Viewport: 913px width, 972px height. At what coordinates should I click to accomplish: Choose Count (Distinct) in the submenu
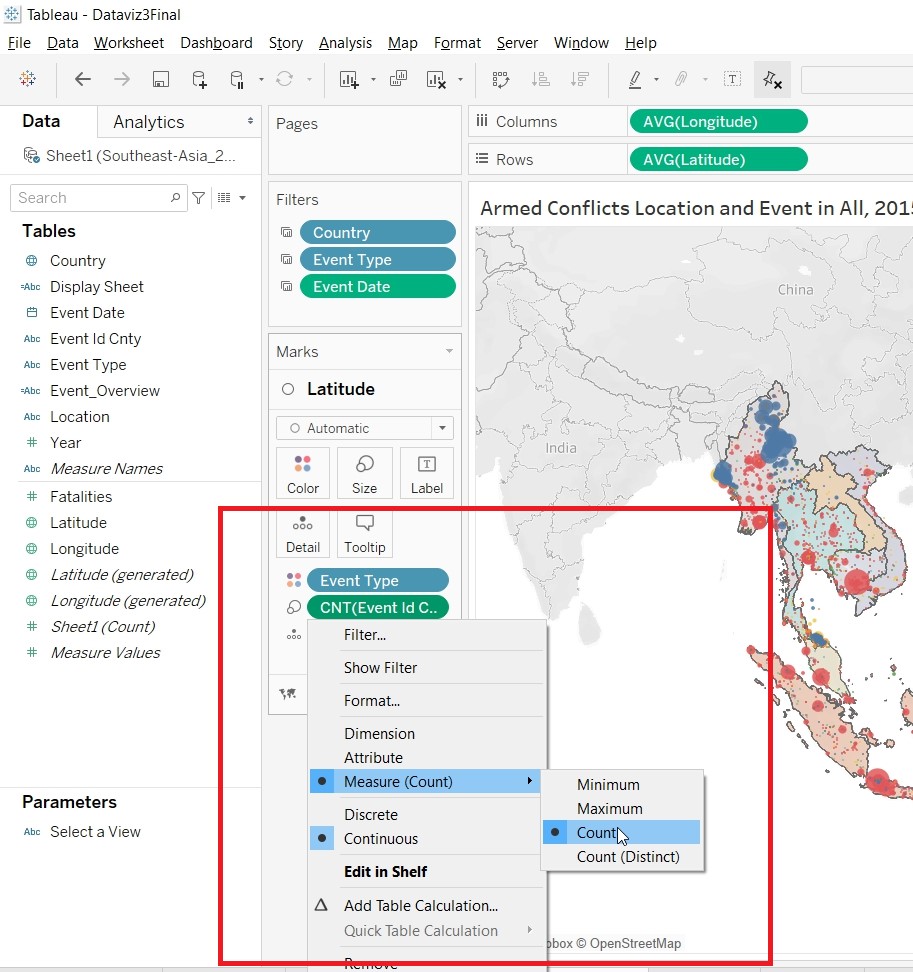pos(628,857)
